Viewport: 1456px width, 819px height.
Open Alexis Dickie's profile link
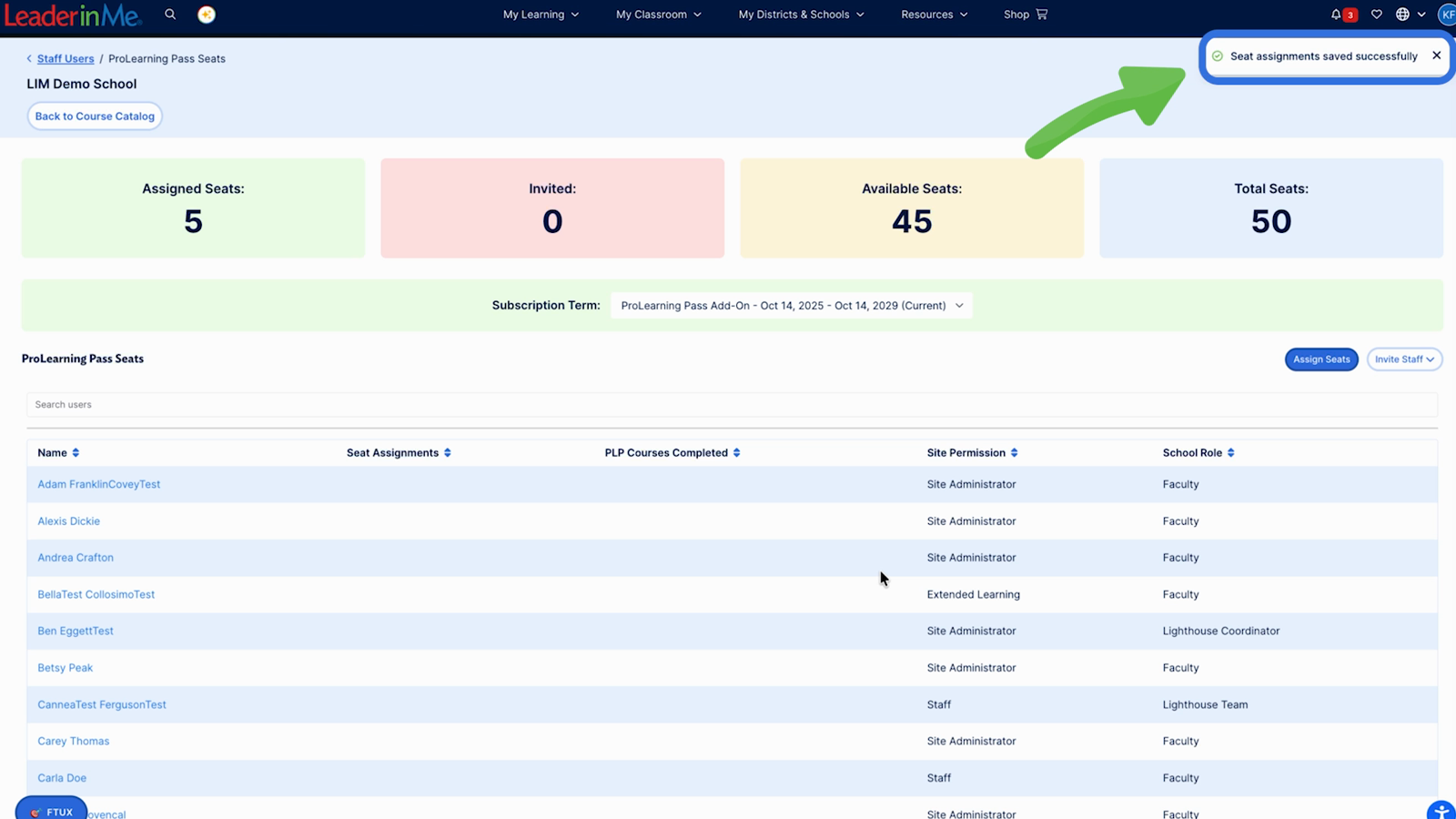68,521
